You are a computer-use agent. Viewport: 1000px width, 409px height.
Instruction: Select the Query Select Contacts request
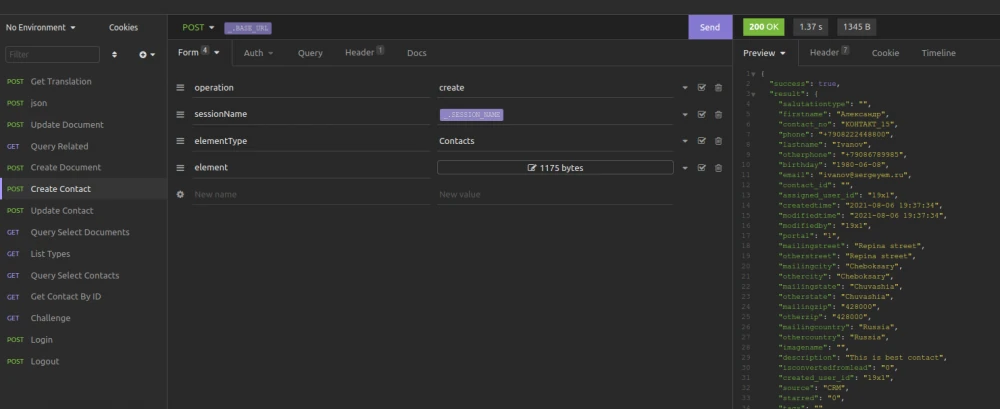point(84,275)
